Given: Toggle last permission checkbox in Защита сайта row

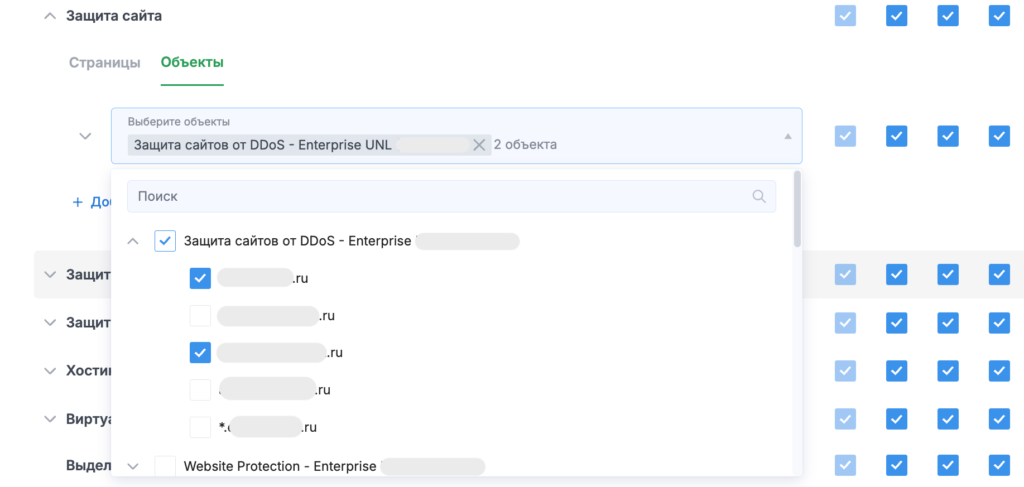Looking at the screenshot, I should tap(998, 16).
